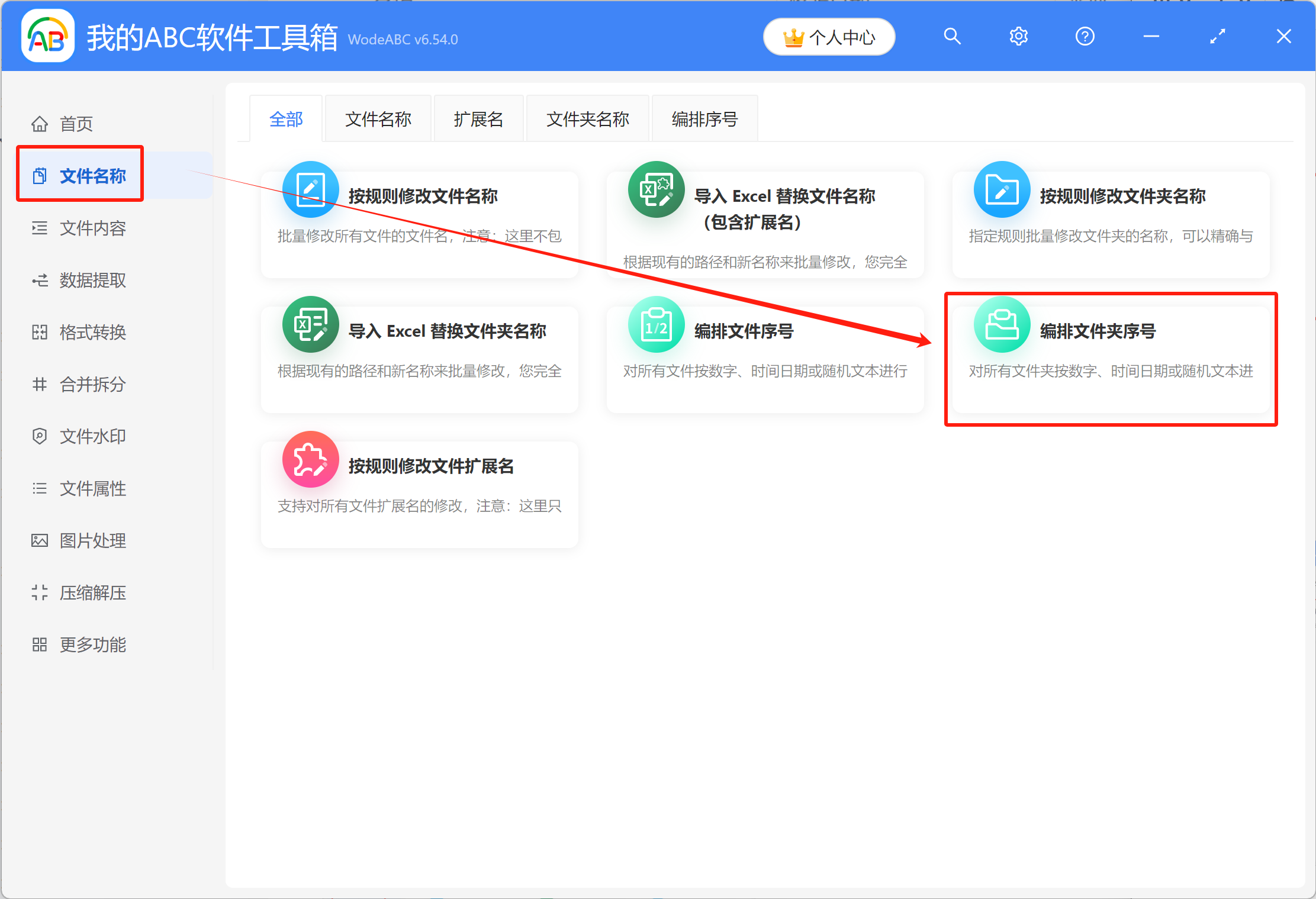
Task: Switch to the 扩展名 tab
Action: click(x=479, y=118)
